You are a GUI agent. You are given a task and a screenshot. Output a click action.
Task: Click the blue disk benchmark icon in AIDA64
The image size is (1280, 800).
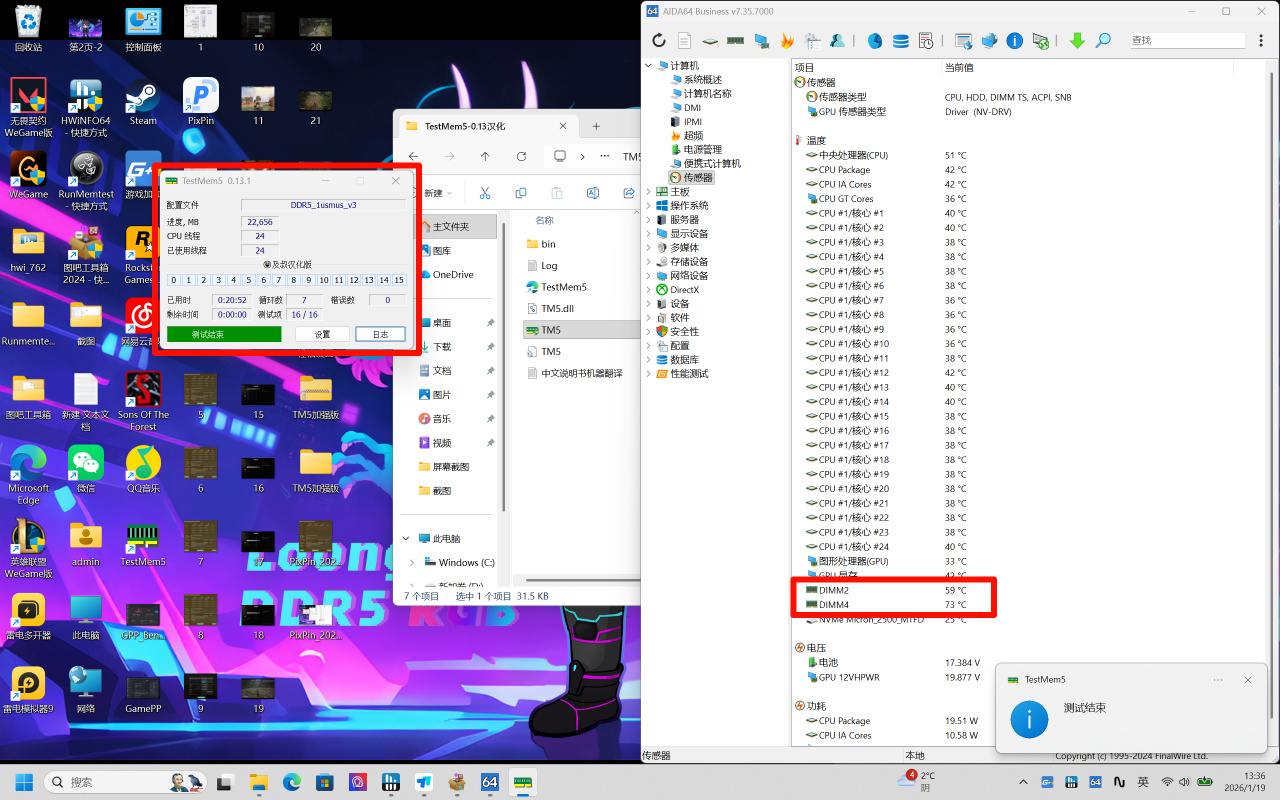point(875,41)
